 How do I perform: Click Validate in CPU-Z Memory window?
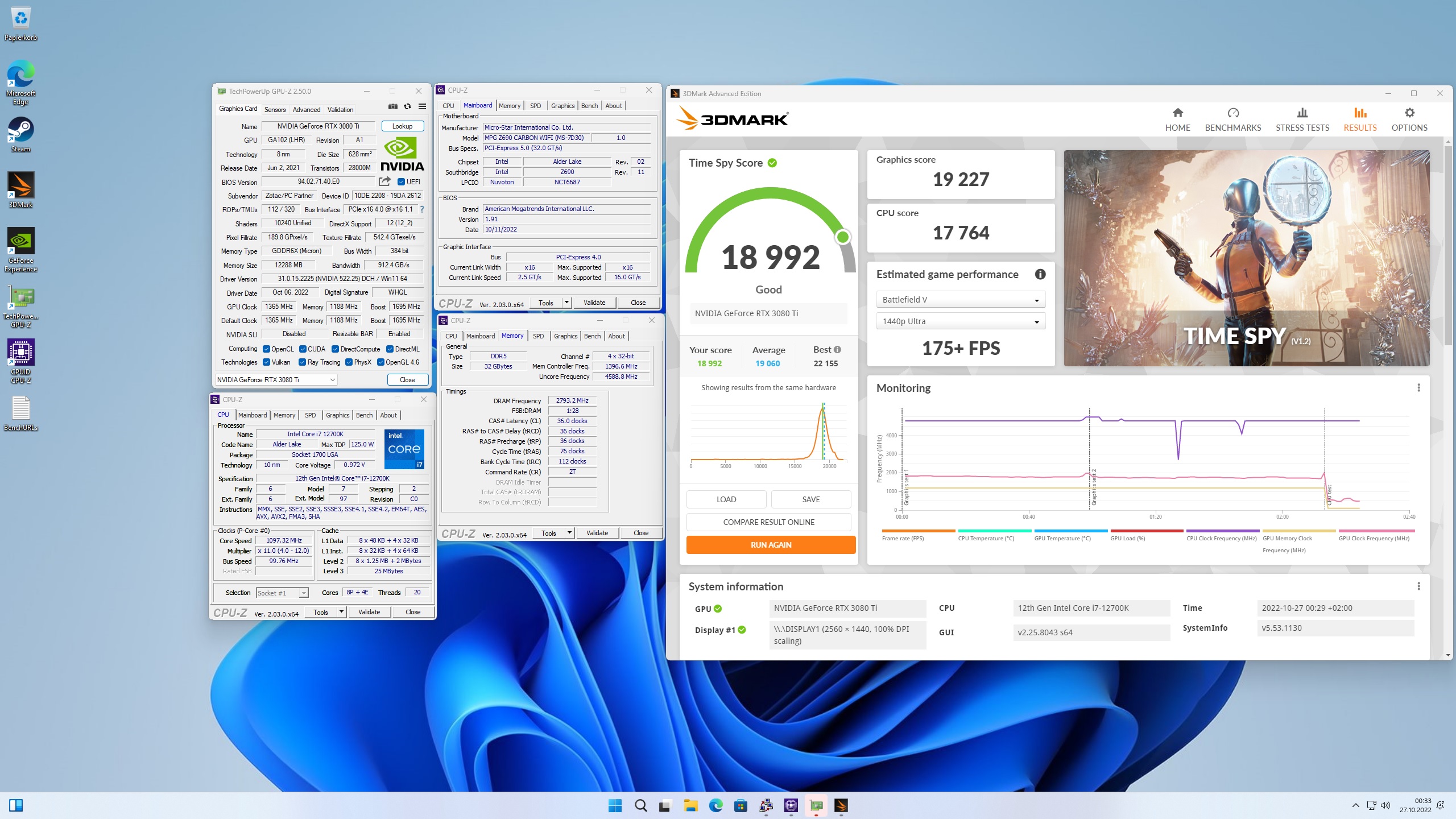tap(597, 533)
